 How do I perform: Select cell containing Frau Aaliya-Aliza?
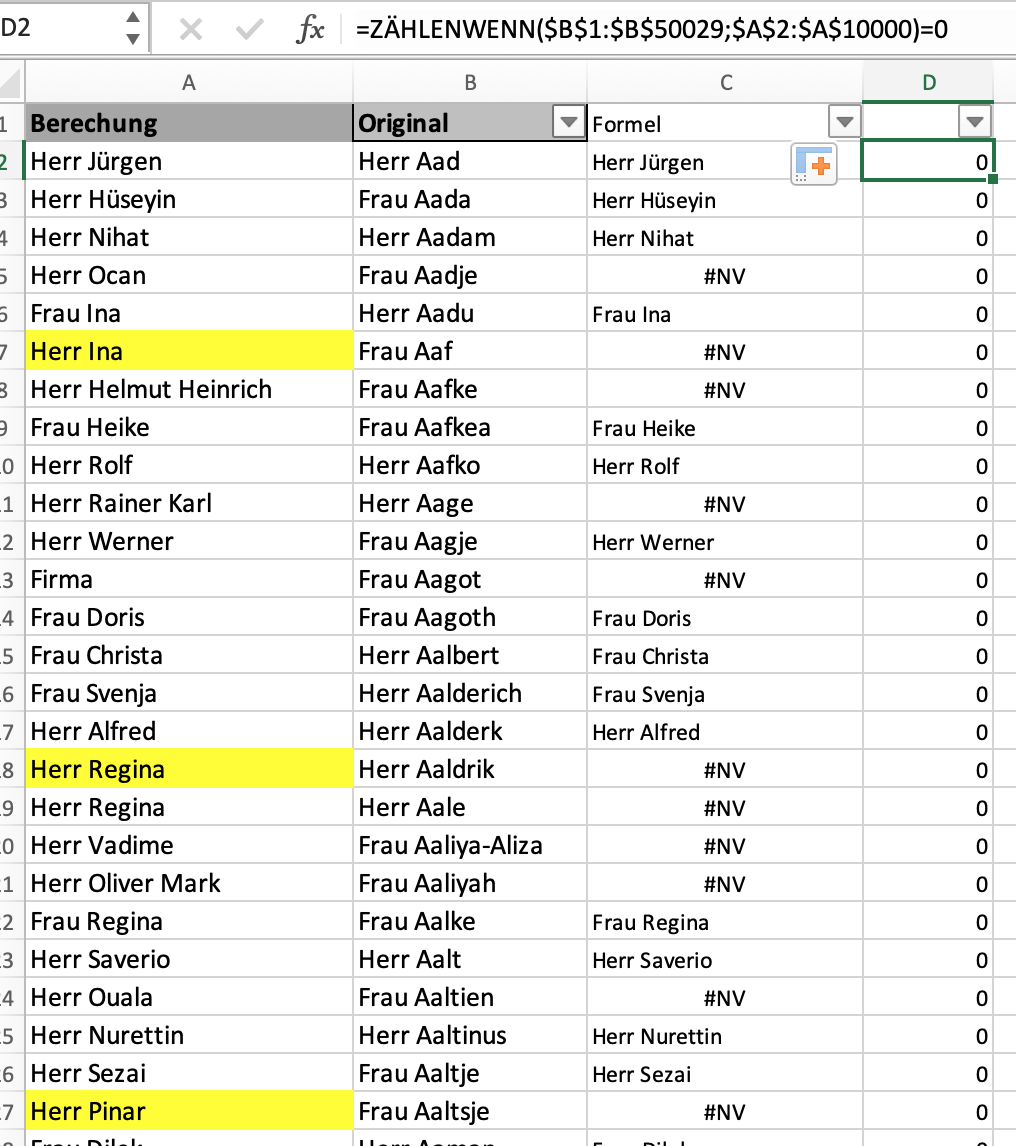470,846
